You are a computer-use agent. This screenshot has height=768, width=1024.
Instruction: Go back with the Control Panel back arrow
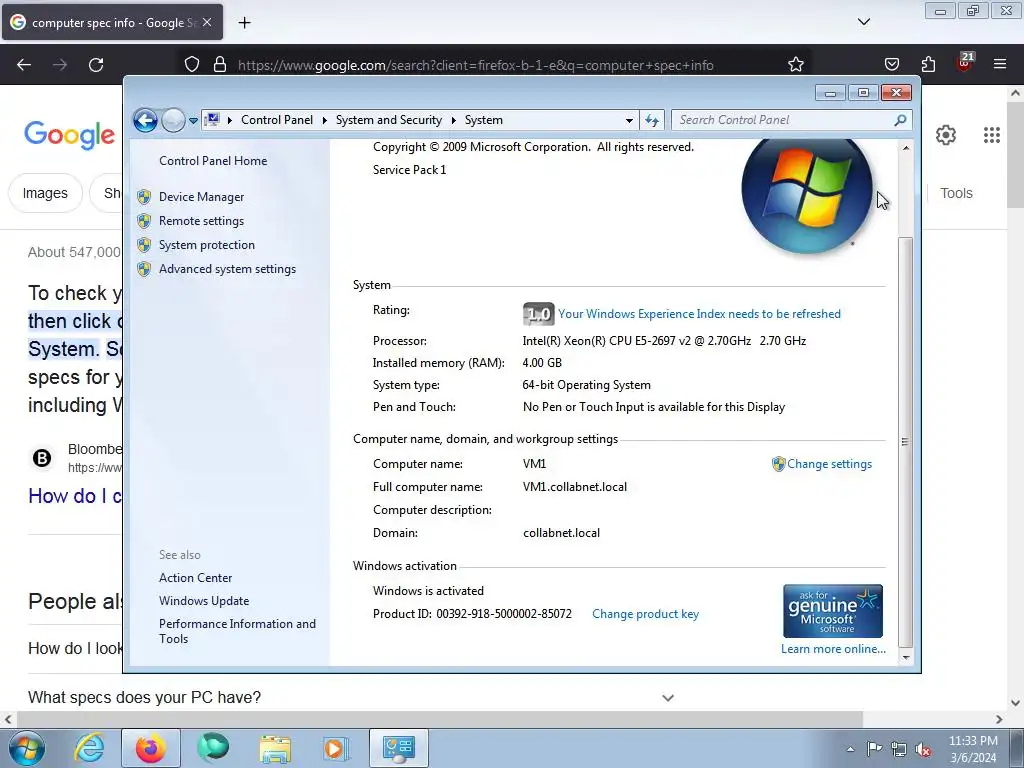(x=145, y=120)
